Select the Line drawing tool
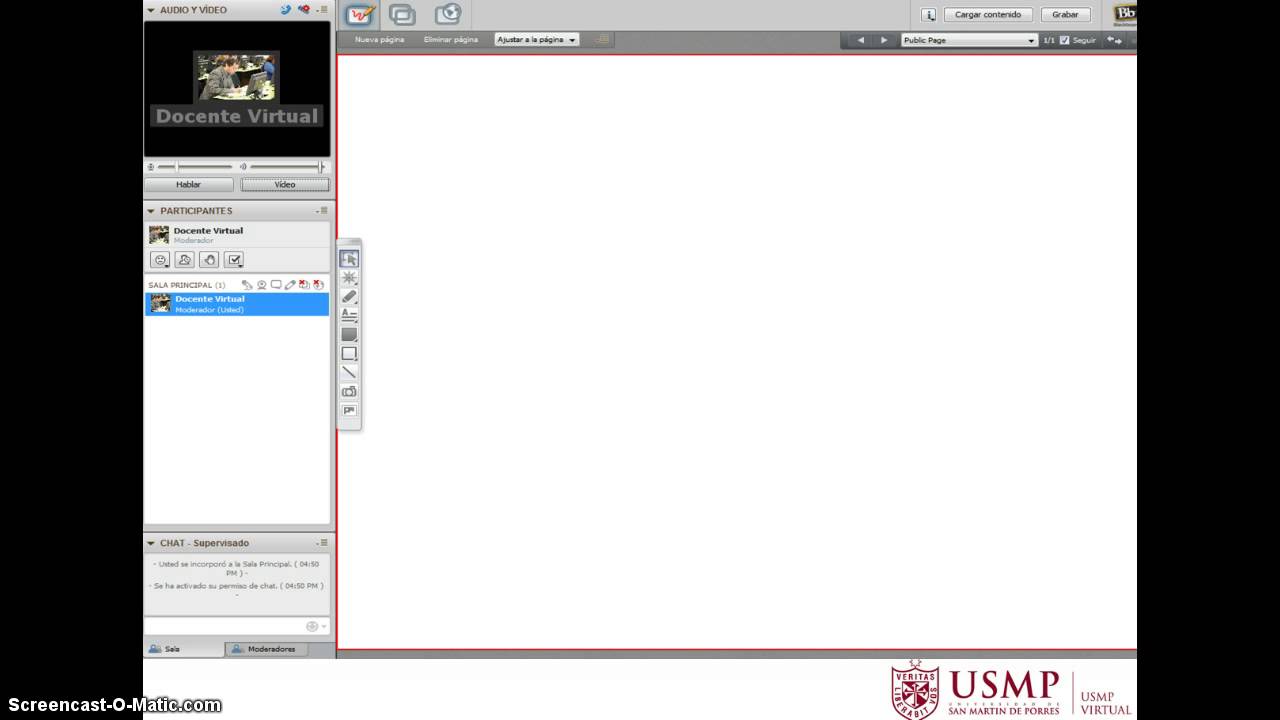This screenshot has width=1280, height=720. [x=349, y=372]
